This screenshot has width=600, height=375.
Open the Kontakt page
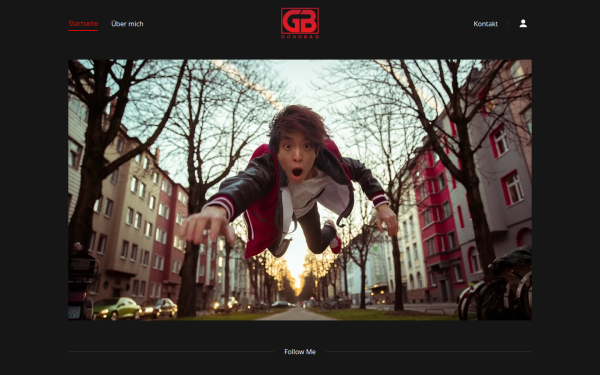click(x=486, y=24)
